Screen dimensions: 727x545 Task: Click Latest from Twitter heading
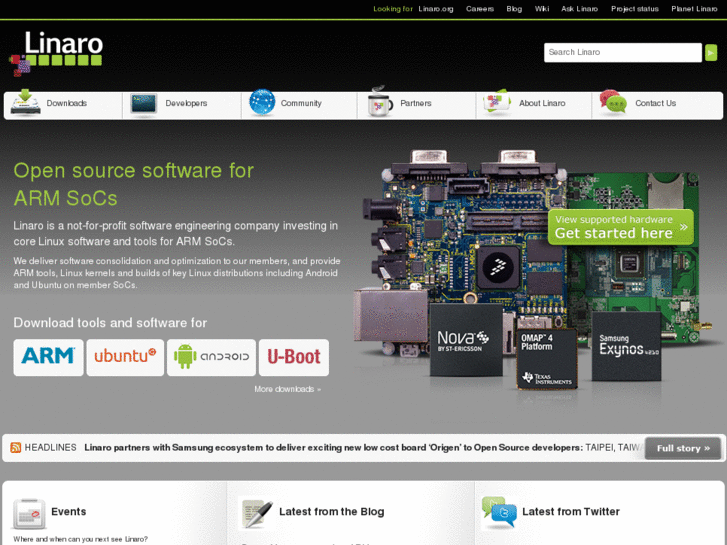tap(571, 512)
